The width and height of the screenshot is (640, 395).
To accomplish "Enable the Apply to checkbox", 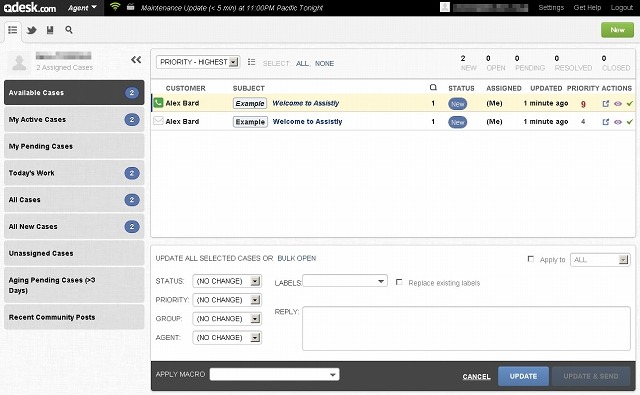I will (x=531, y=259).
